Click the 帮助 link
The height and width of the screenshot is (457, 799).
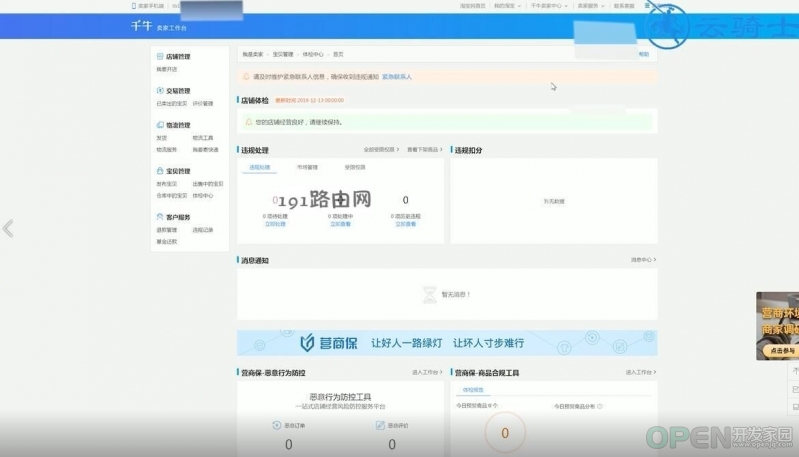[644, 54]
